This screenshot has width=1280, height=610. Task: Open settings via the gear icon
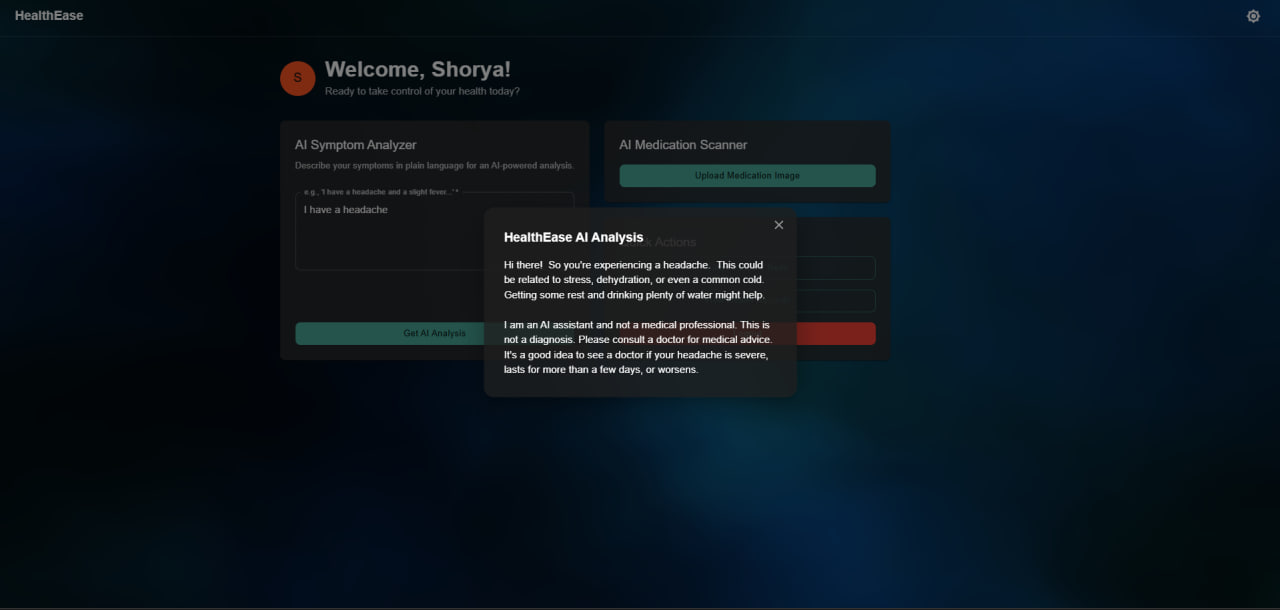click(1253, 16)
